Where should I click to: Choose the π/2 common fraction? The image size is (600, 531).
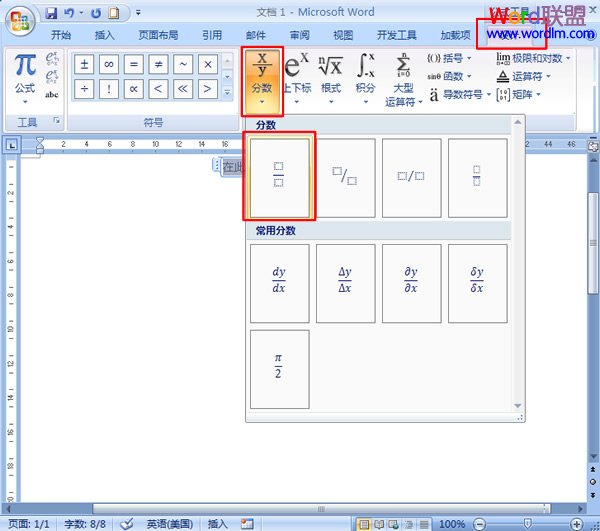tap(279, 368)
